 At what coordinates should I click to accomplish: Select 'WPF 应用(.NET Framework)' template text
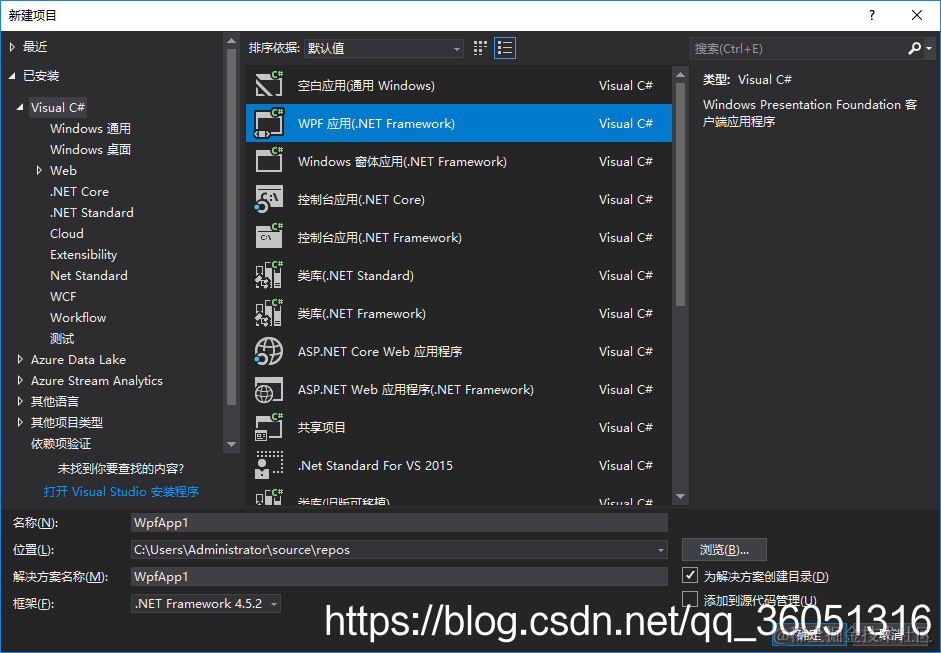tap(376, 123)
